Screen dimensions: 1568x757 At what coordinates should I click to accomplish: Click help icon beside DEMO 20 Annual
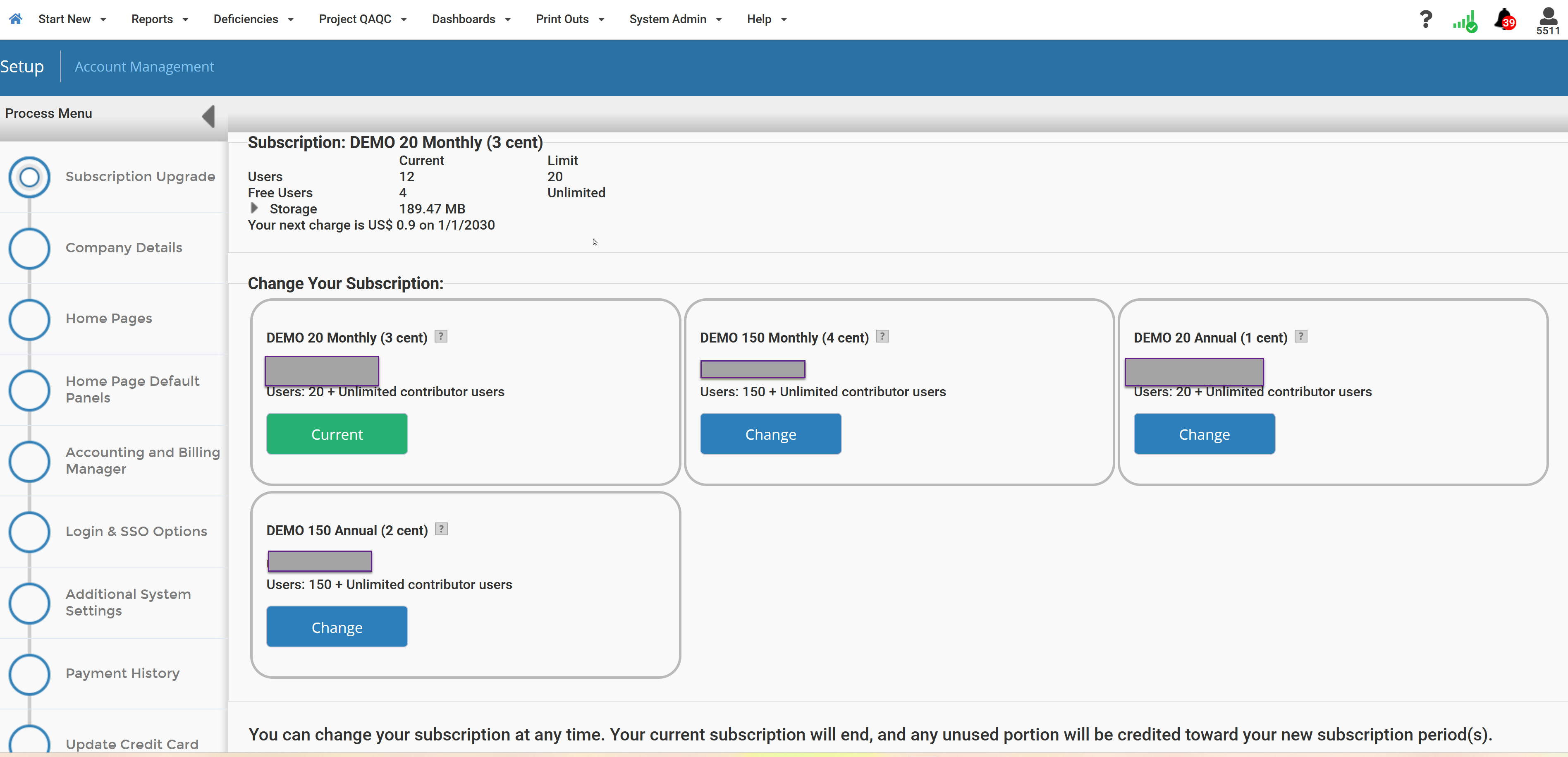1301,336
